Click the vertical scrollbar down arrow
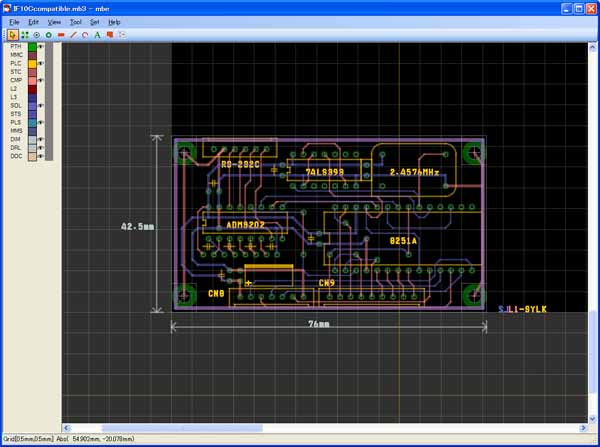The height and width of the screenshot is (447, 600). 592,418
